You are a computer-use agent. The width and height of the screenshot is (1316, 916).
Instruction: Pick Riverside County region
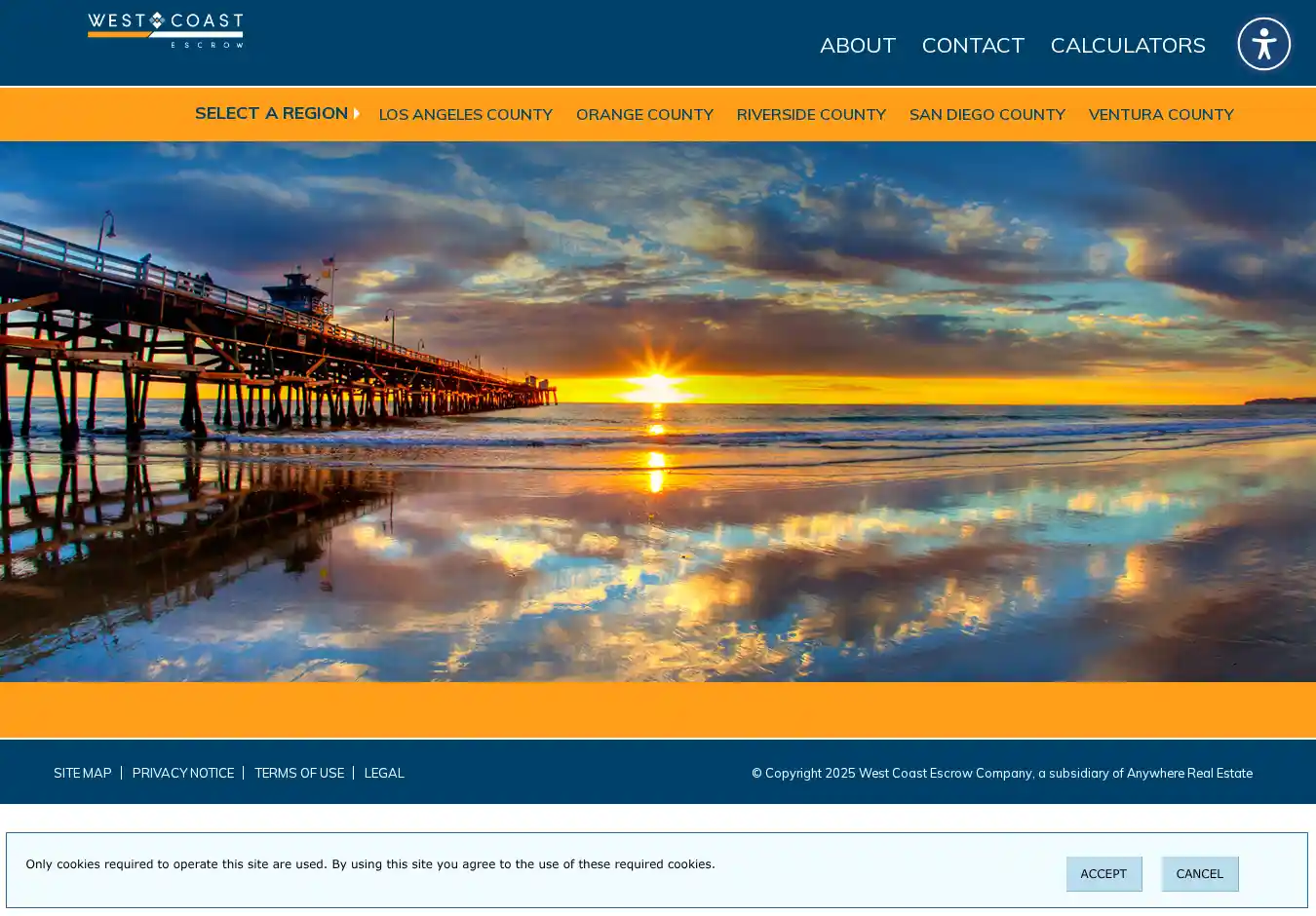pos(811,114)
